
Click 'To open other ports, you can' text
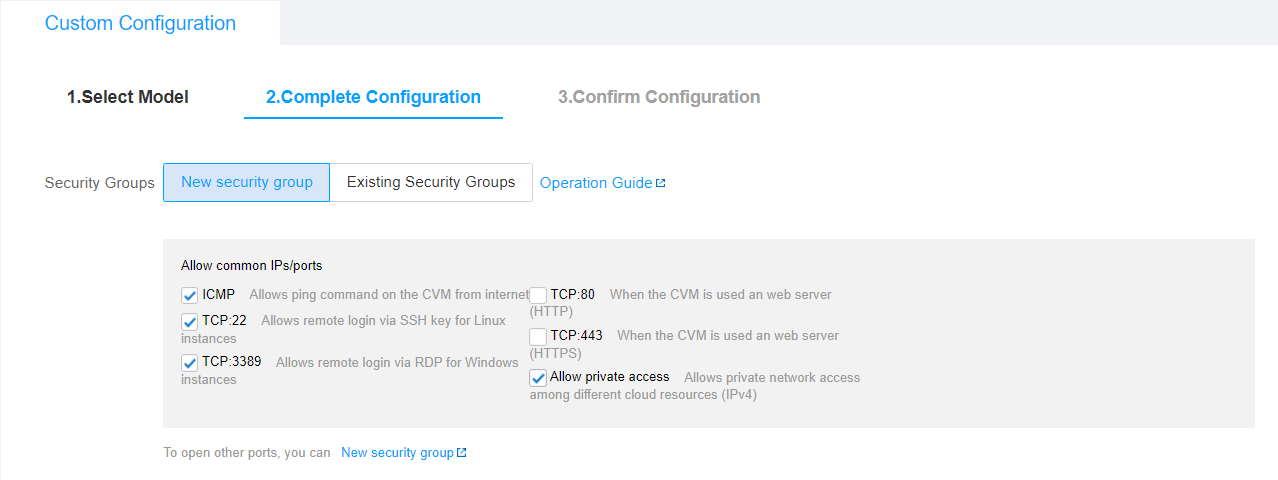tap(247, 453)
